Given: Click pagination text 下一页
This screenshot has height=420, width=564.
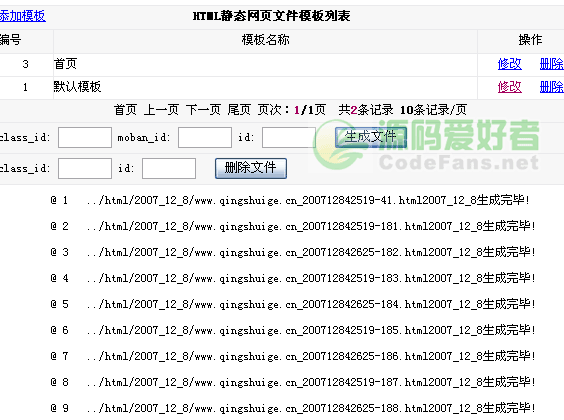Looking at the screenshot, I should click(x=203, y=110).
